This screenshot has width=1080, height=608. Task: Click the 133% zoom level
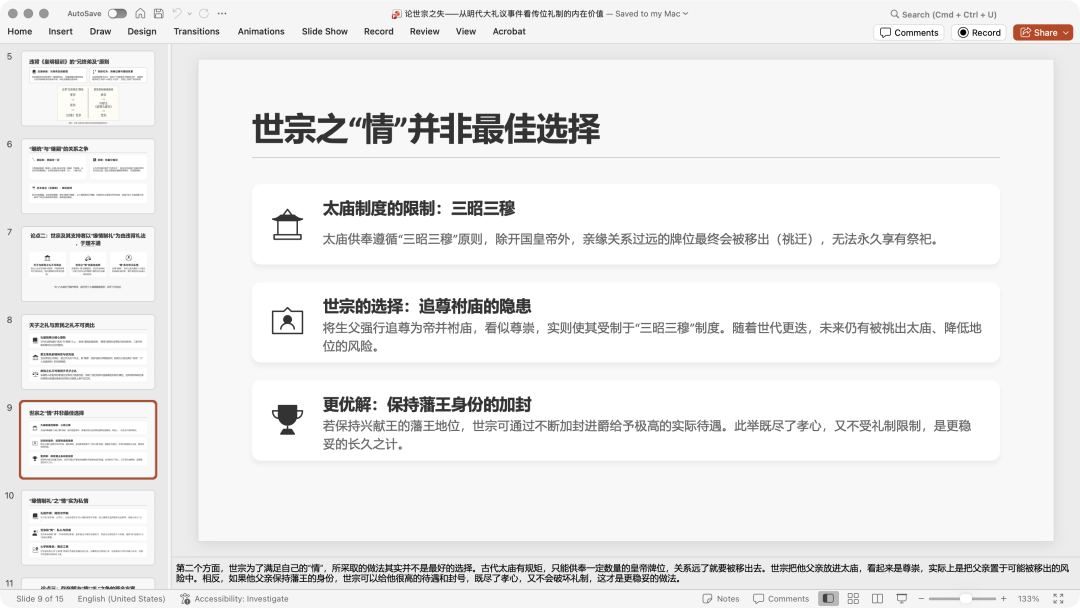click(1028, 598)
